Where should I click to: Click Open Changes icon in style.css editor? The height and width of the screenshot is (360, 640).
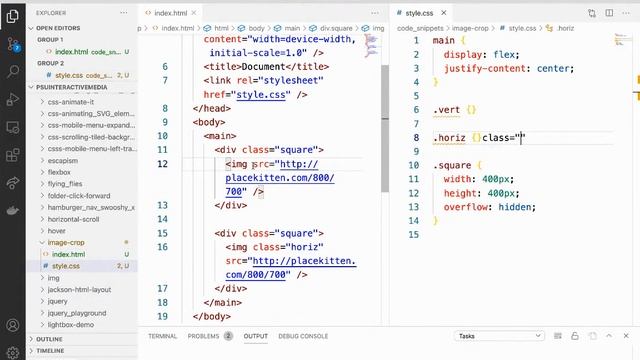592,13
